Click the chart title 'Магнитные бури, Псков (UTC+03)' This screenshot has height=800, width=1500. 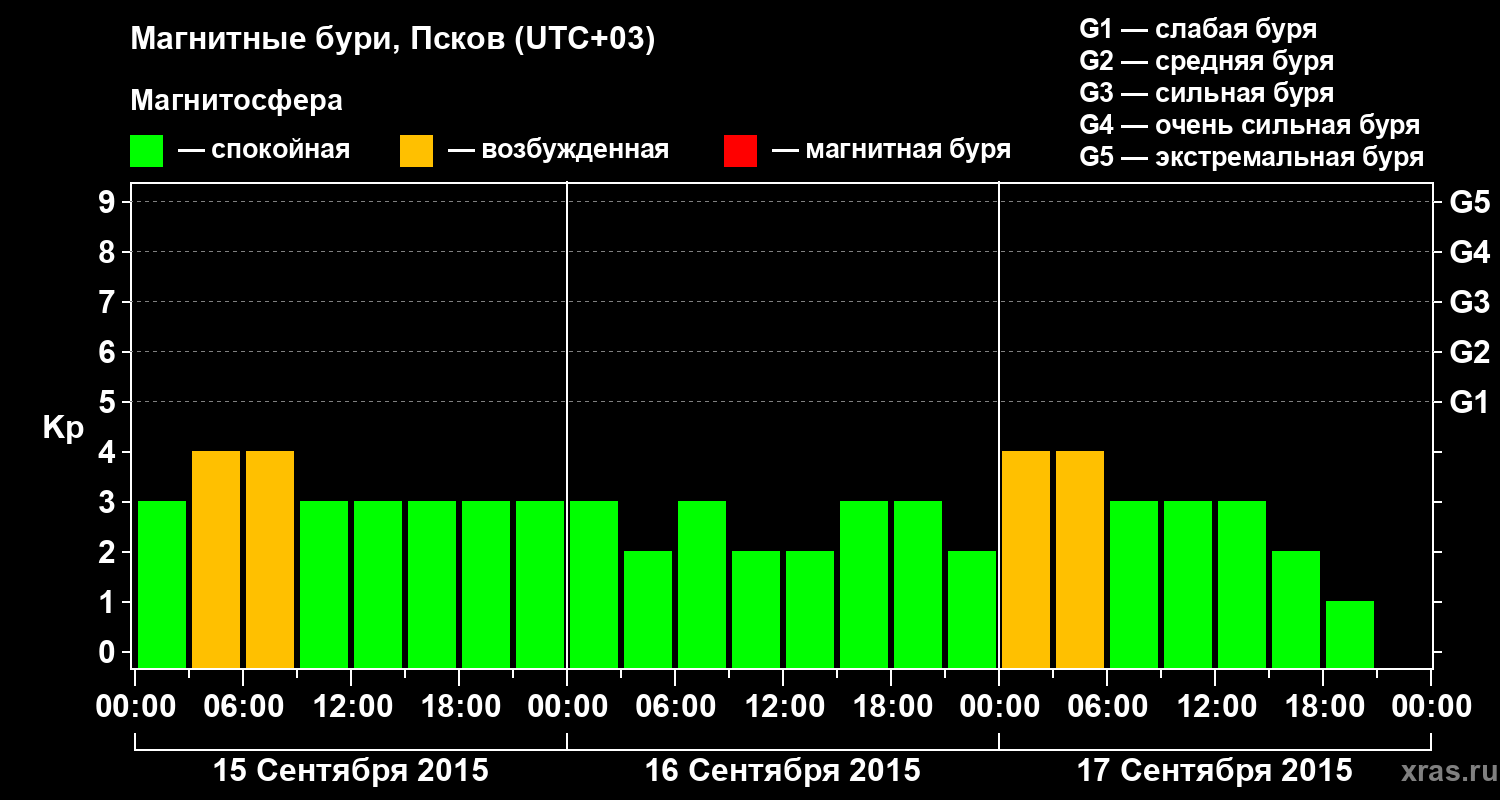coord(393,40)
